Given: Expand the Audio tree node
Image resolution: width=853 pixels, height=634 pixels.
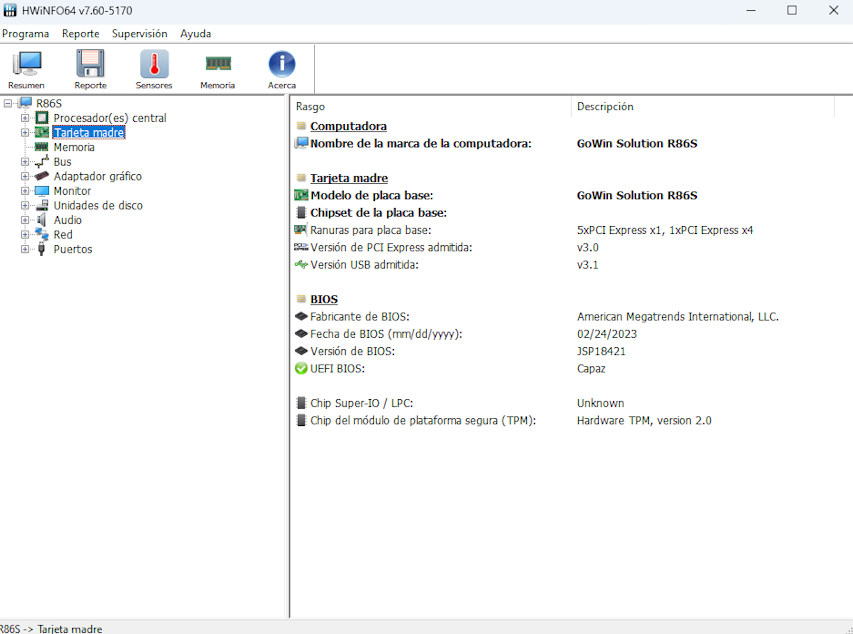Looking at the screenshot, I should pyautogui.click(x=24, y=220).
